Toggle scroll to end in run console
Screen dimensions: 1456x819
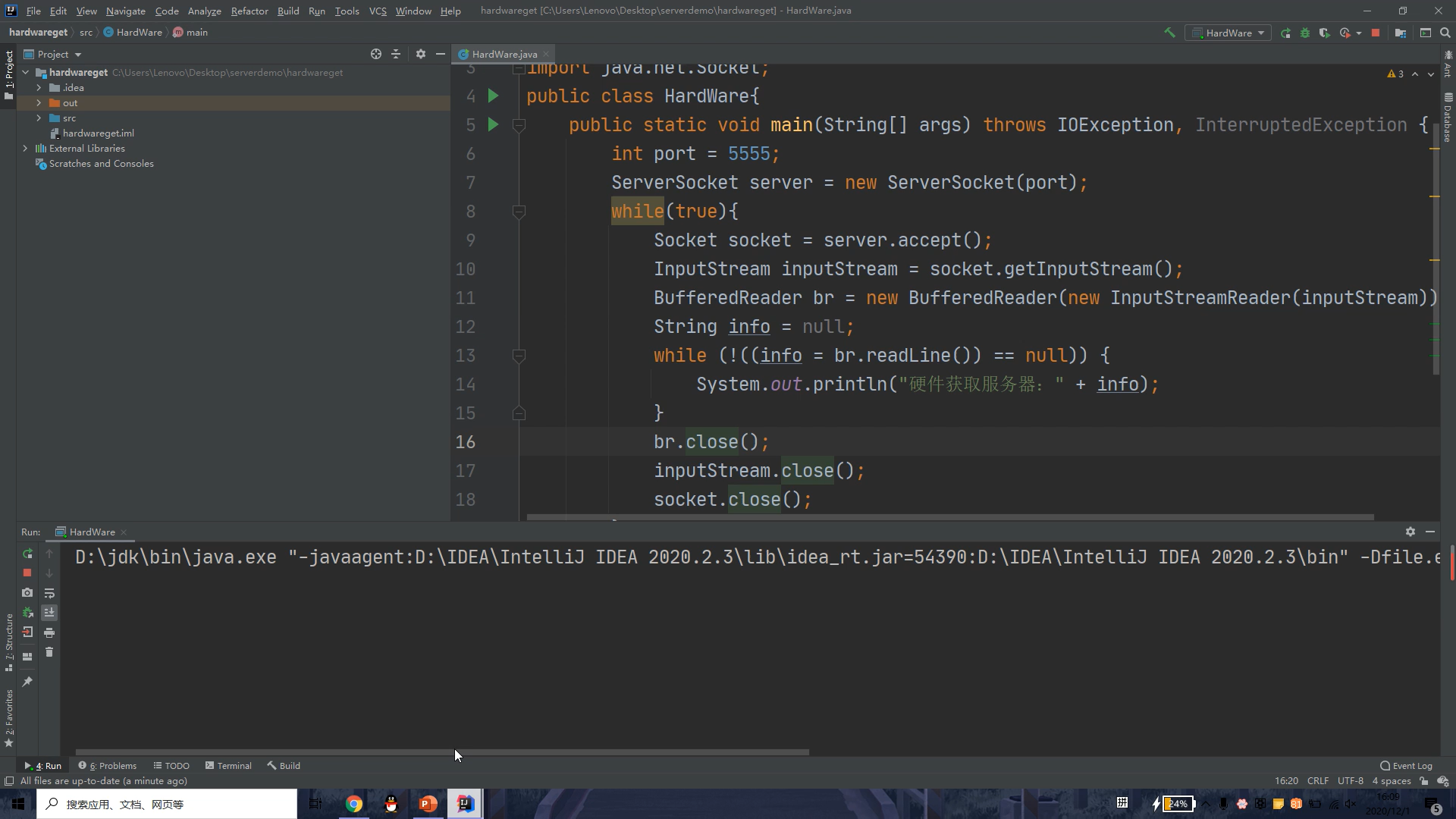click(x=49, y=613)
